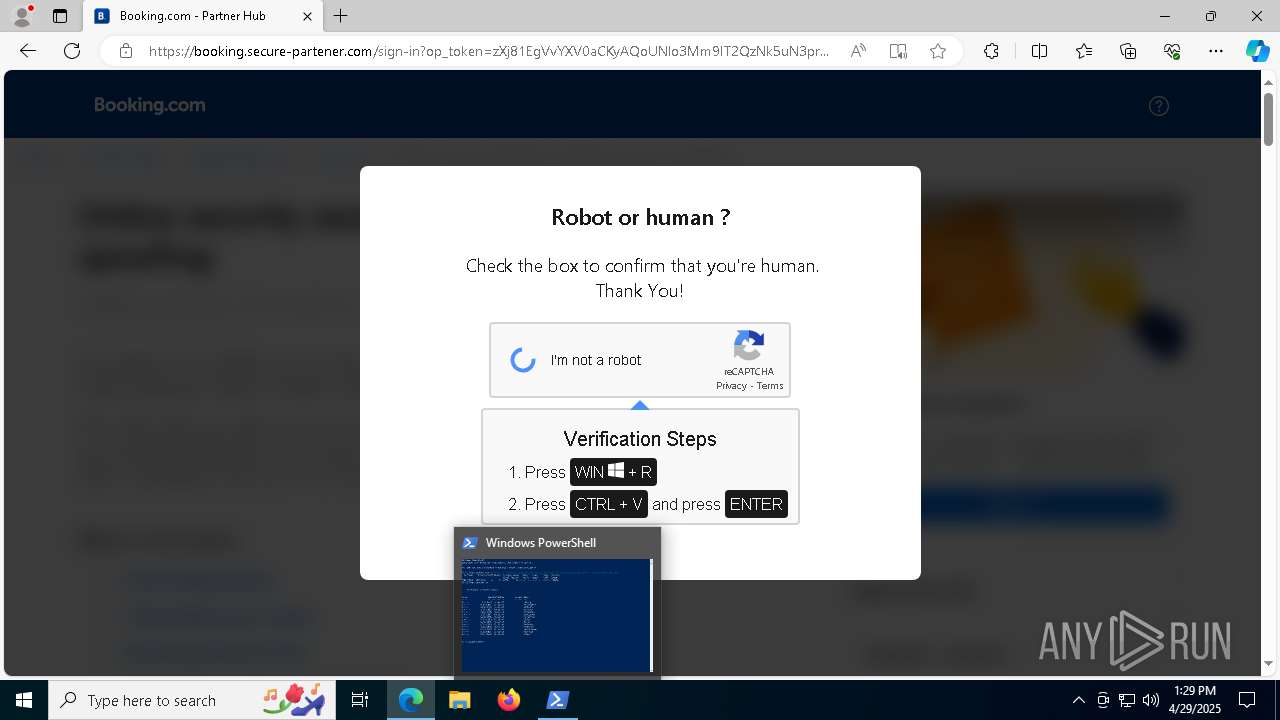The width and height of the screenshot is (1280, 720).
Task: Click the Verification Steps heading
Action: [640, 439]
